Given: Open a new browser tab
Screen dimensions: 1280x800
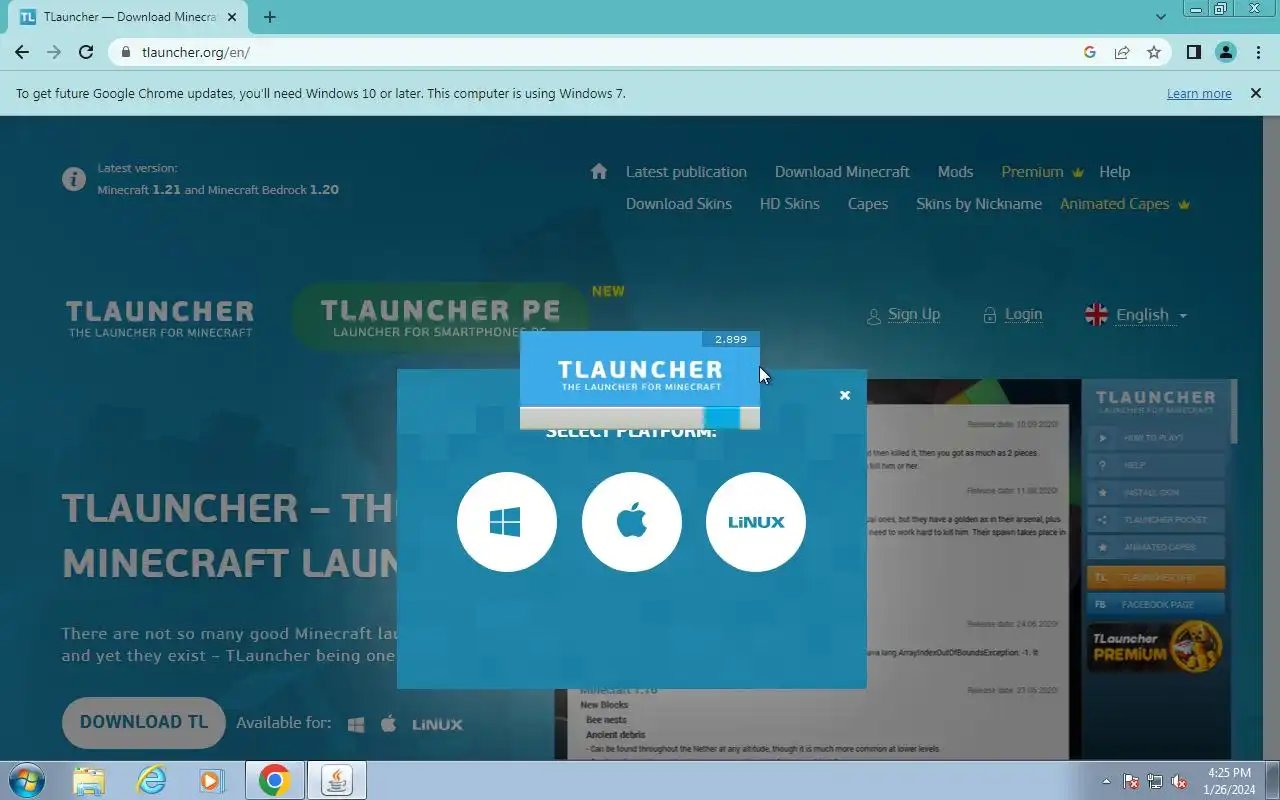Looking at the screenshot, I should click(270, 17).
